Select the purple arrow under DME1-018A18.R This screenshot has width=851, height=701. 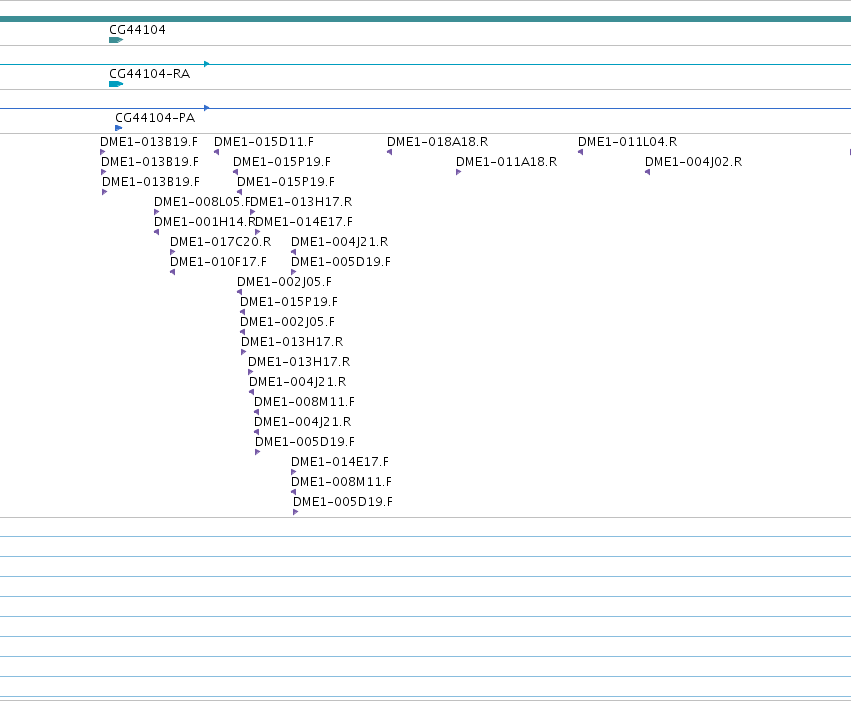[390, 152]
